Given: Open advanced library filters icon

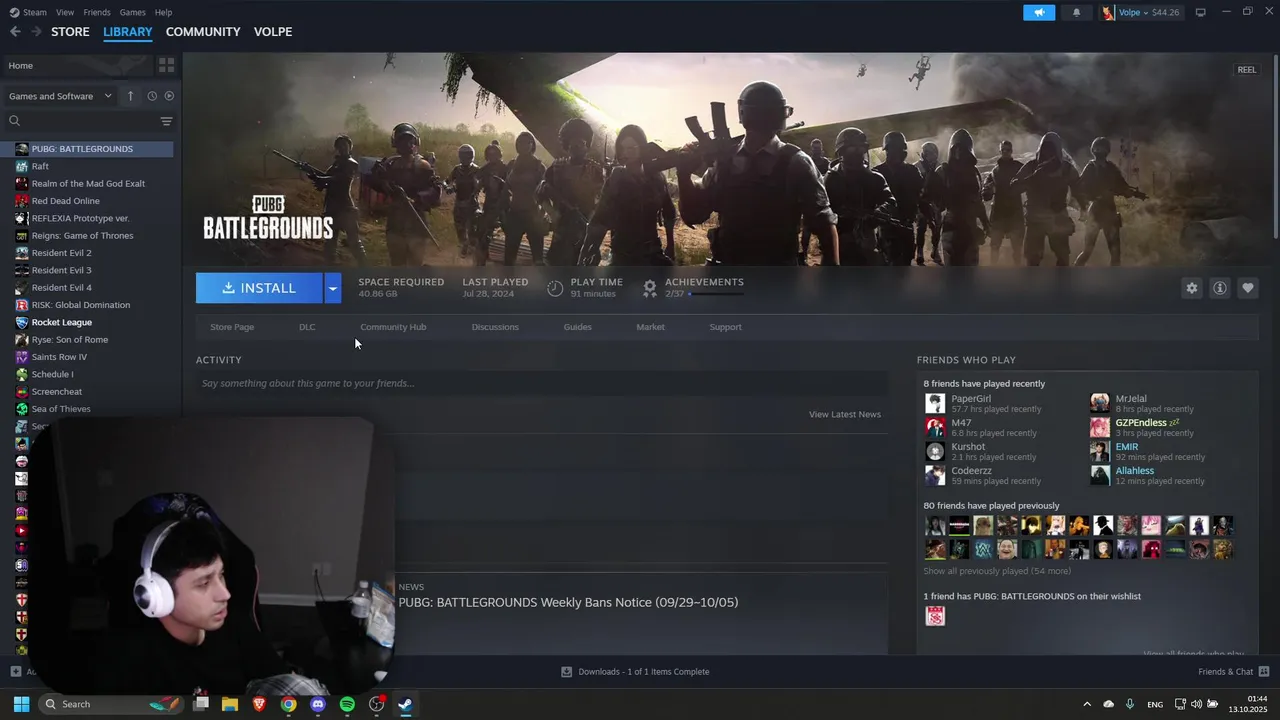Looking at the screenshot, I should (166, 121).
